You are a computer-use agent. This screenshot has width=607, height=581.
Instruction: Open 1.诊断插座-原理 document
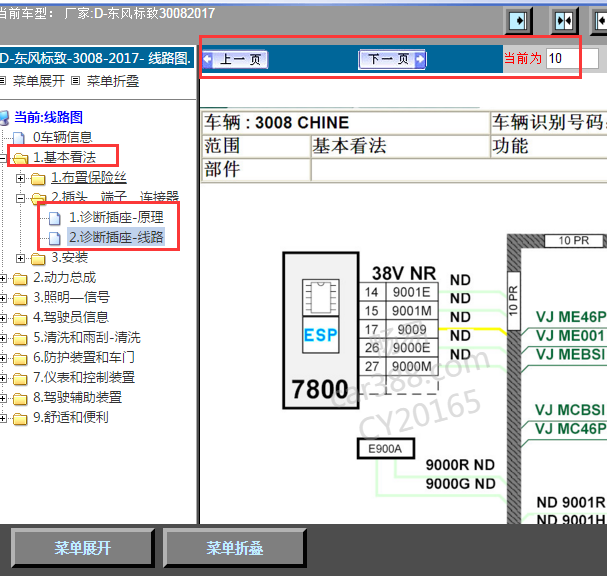tap(116, 217)
